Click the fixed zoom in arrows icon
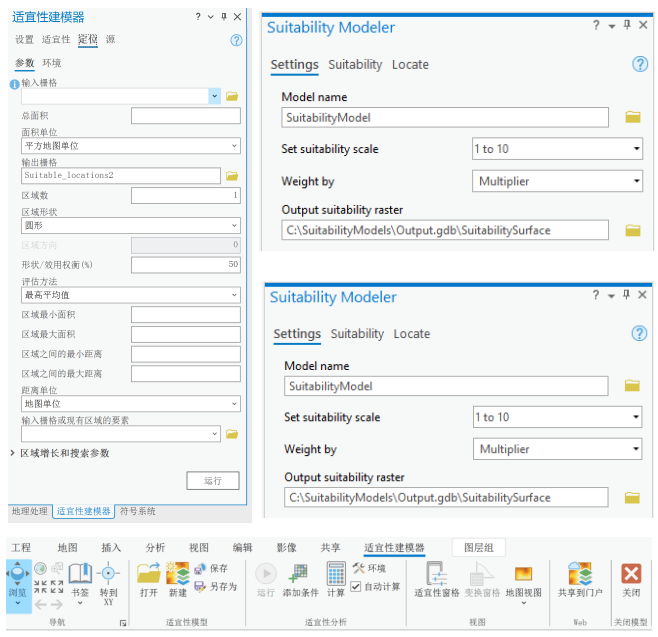 pyautogui.click(x=41, y=587)
